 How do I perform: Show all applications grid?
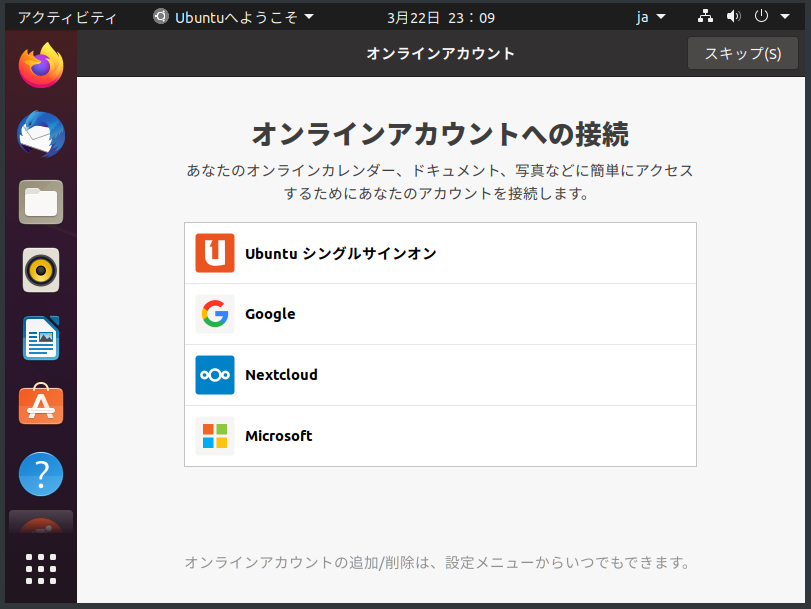click(41, 569)
